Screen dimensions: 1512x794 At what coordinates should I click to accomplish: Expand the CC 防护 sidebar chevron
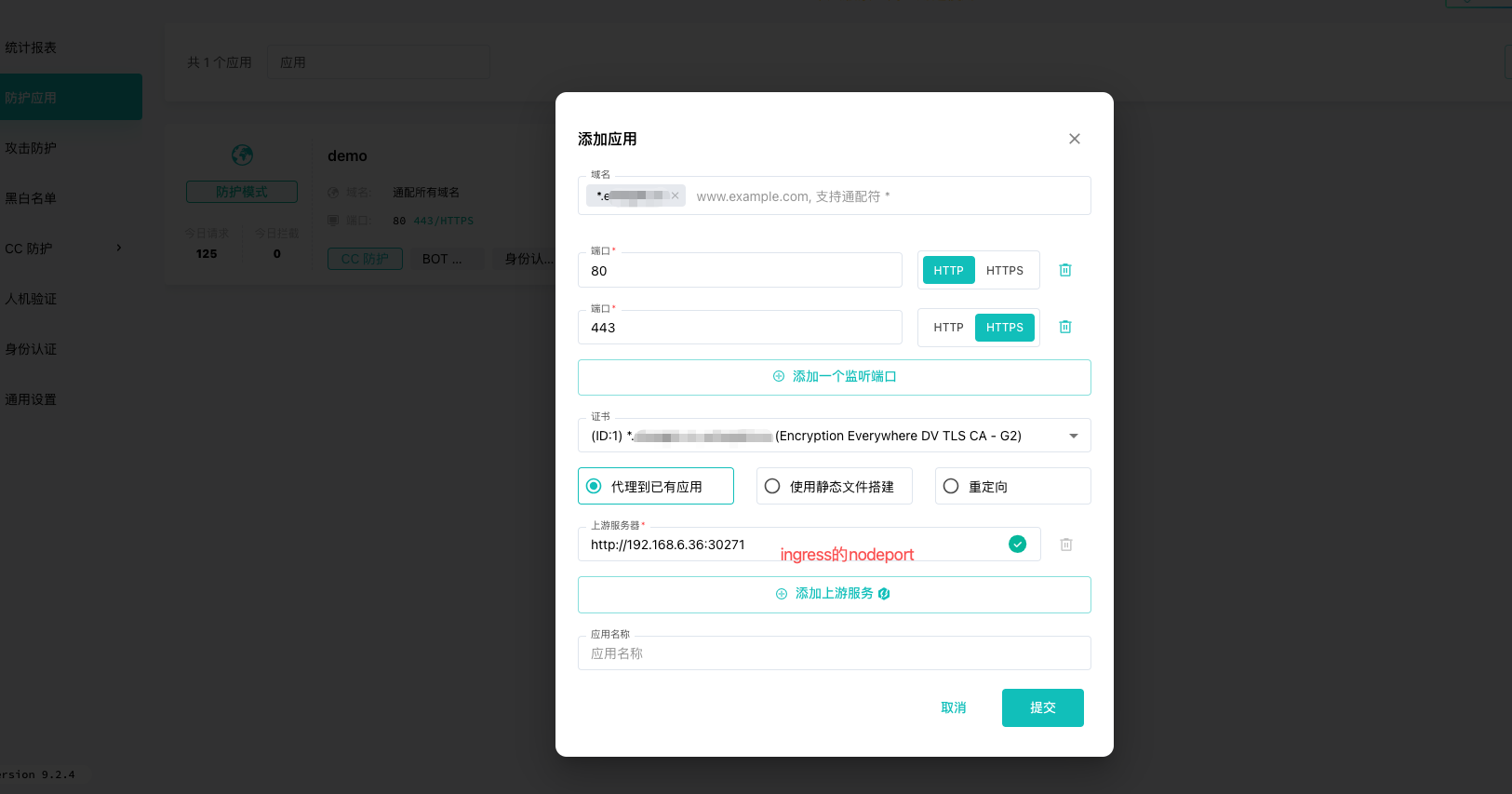pos(119,248)
